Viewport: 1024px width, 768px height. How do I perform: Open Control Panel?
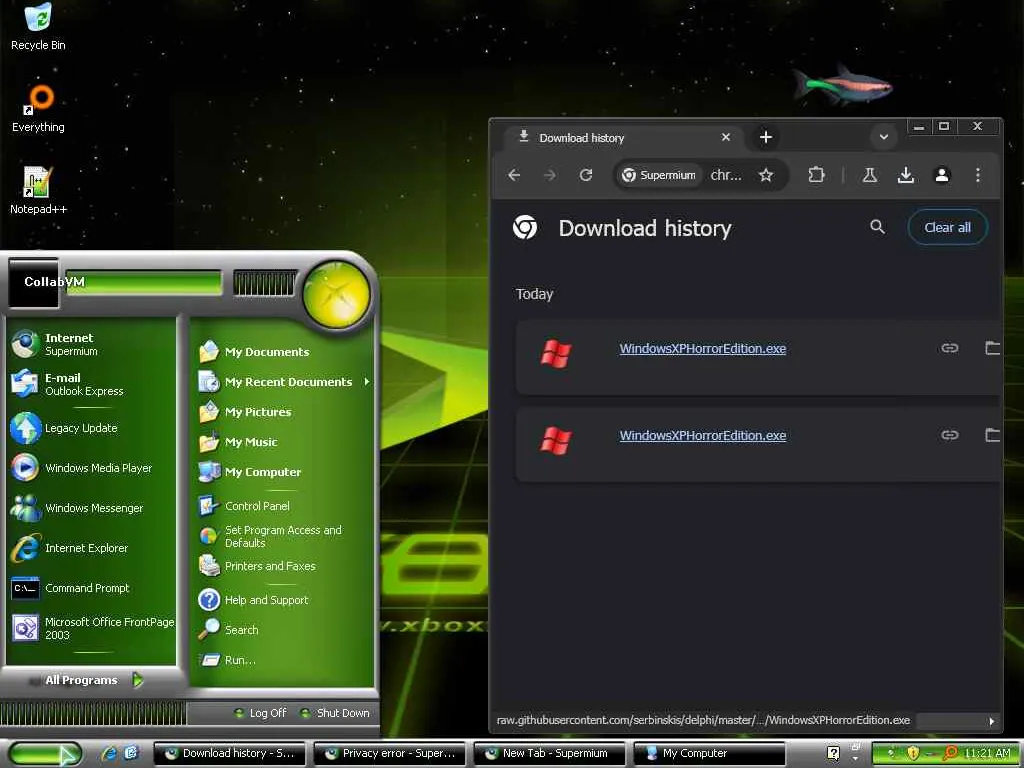point(282,505)
